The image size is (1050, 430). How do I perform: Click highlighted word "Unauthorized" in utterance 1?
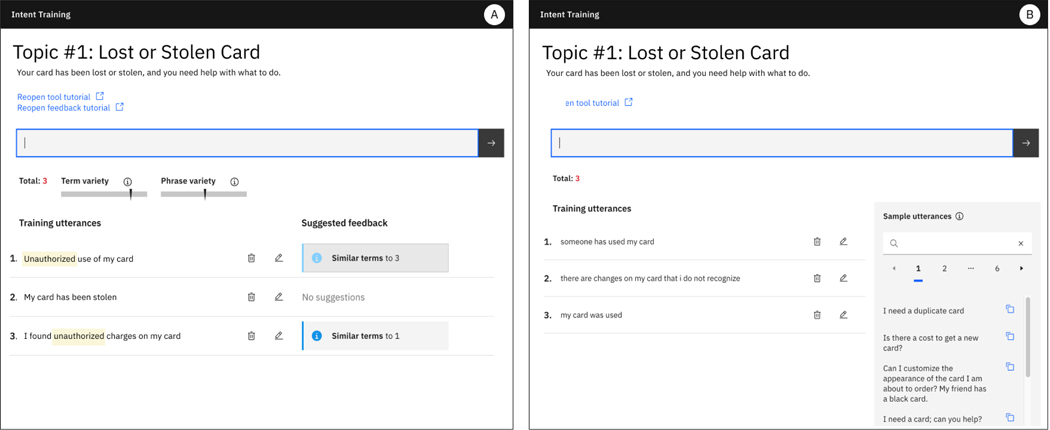(50, 259)
